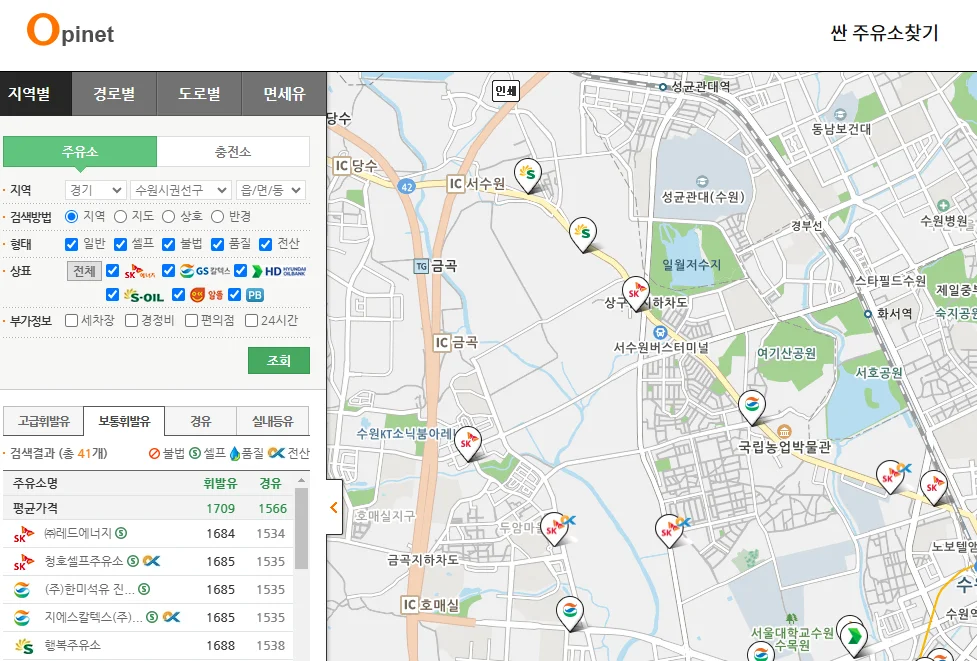977x661 pixels.
Task: Select the 반경 search method radio
Action: [x=217, y=216]
